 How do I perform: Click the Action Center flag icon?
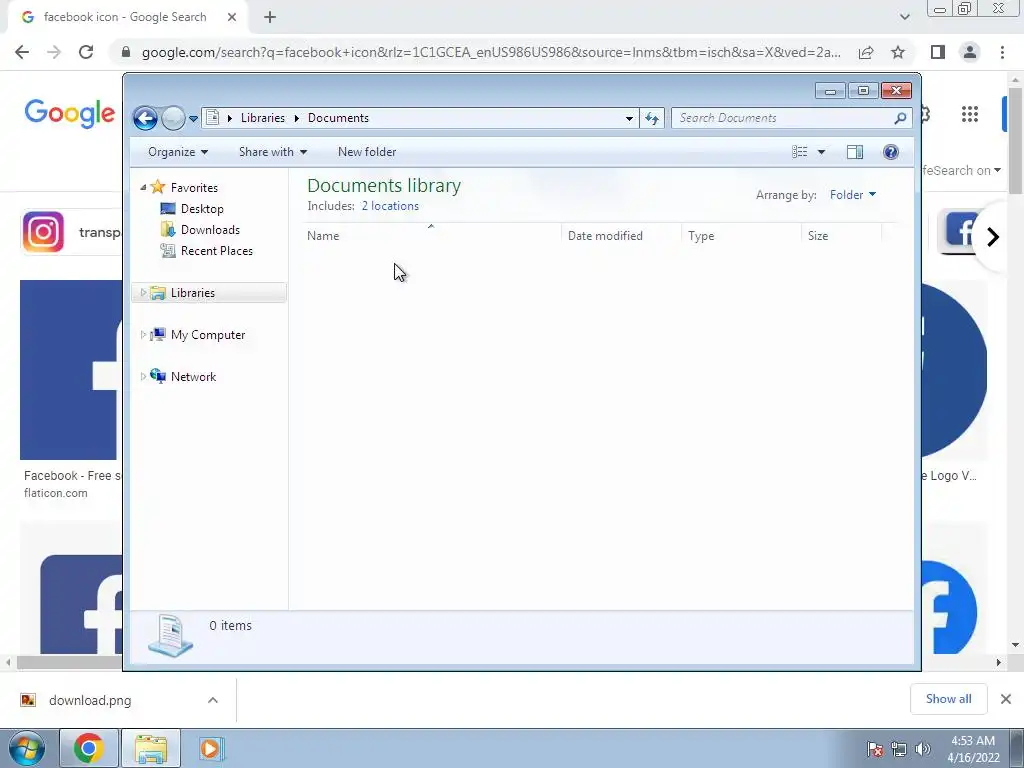point(875,749)
